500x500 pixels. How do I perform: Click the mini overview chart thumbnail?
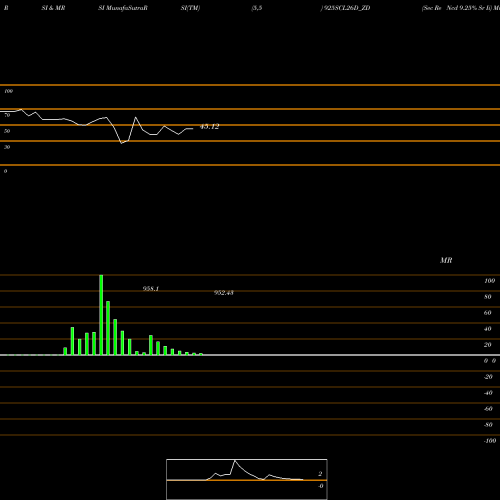[x=247, y=479]
